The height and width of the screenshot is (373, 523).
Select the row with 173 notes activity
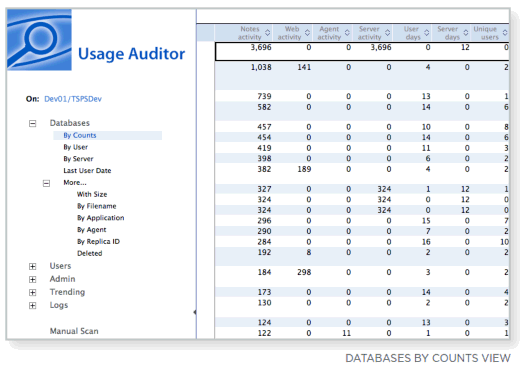[x=362, y=292]
